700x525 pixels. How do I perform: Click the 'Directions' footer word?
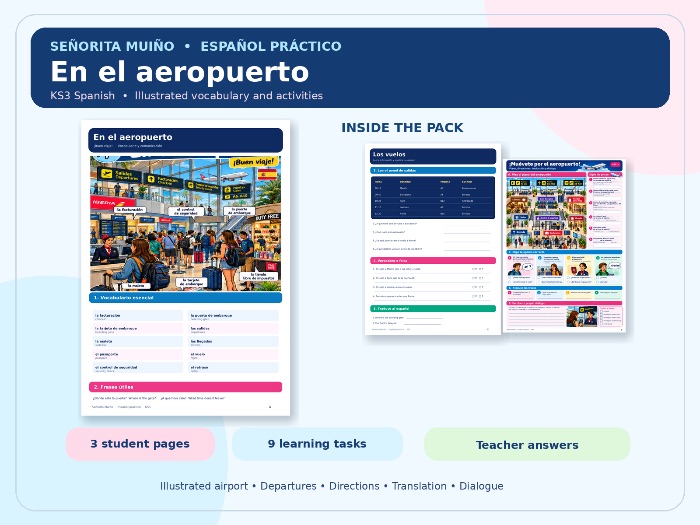[354, 486]
